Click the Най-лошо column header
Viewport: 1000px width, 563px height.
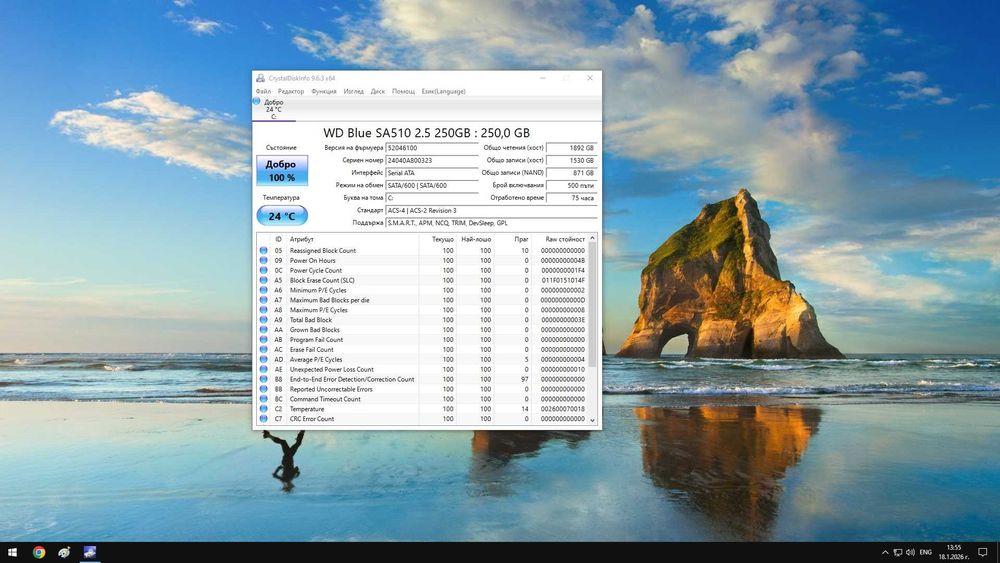tap(475, 239)
